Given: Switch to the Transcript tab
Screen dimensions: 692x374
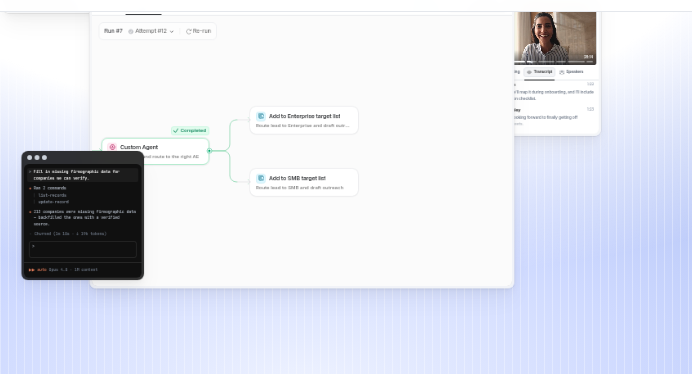Looking at the screenshot, I should [539, 72].
